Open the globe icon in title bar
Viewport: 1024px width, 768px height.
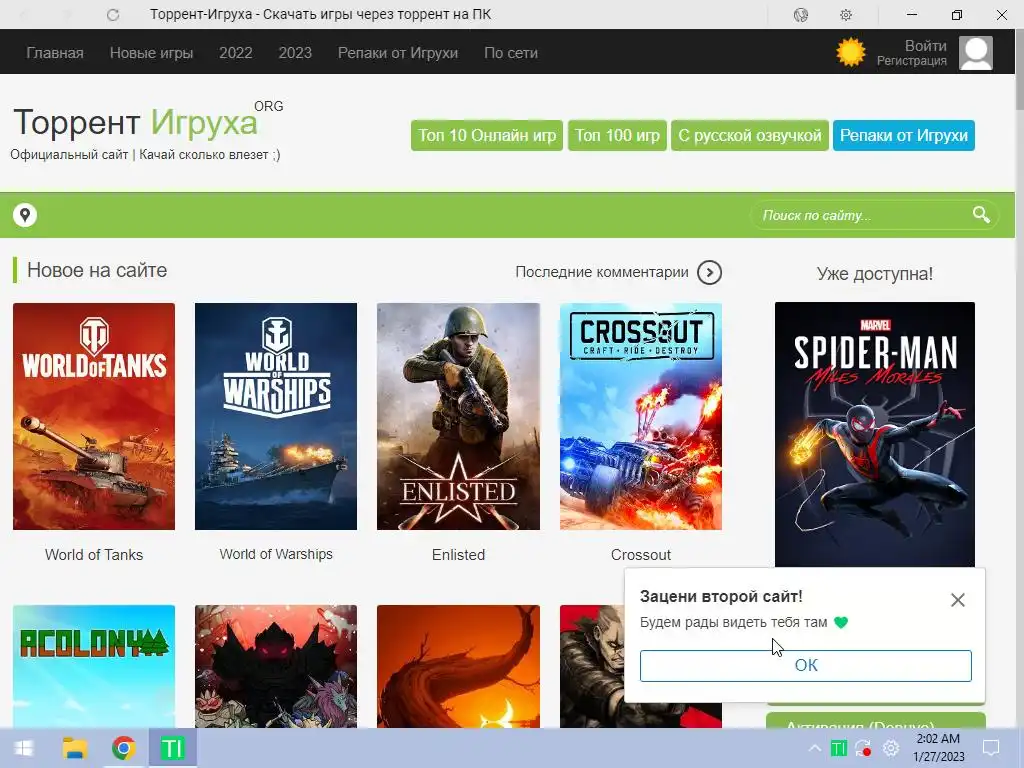point(801,14)
